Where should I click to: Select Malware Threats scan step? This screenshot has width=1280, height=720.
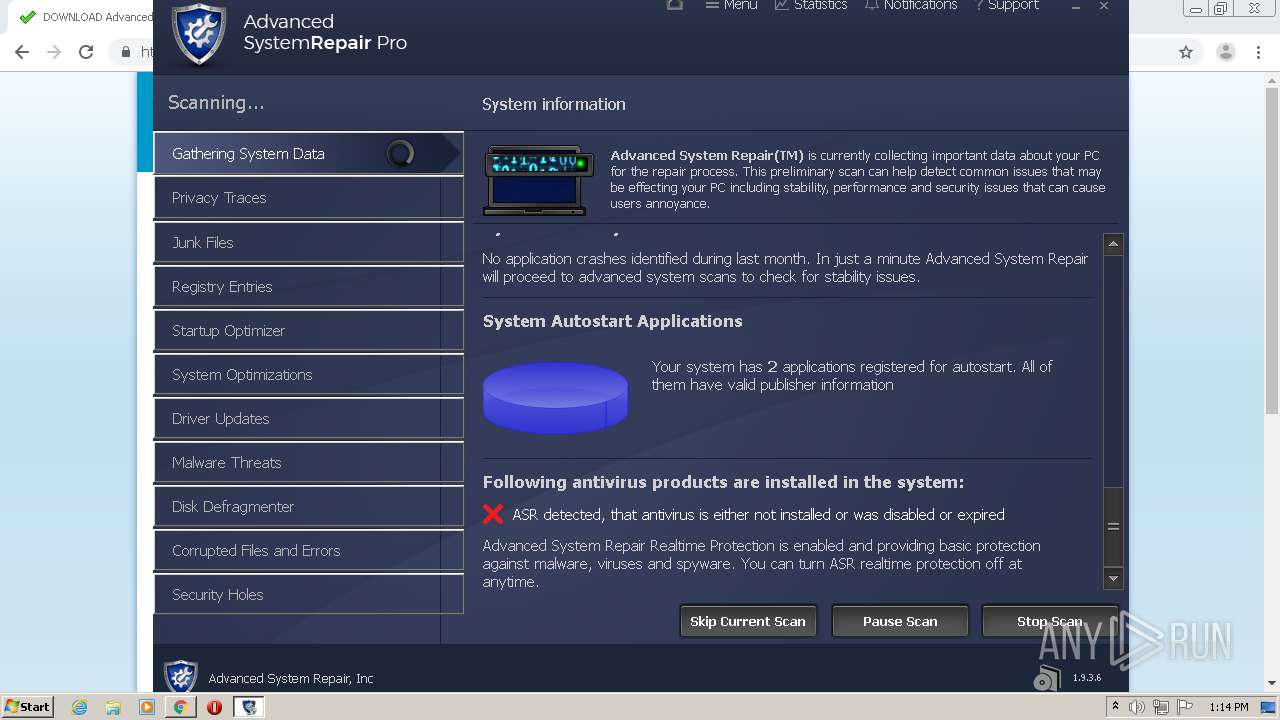coord(308,462)
